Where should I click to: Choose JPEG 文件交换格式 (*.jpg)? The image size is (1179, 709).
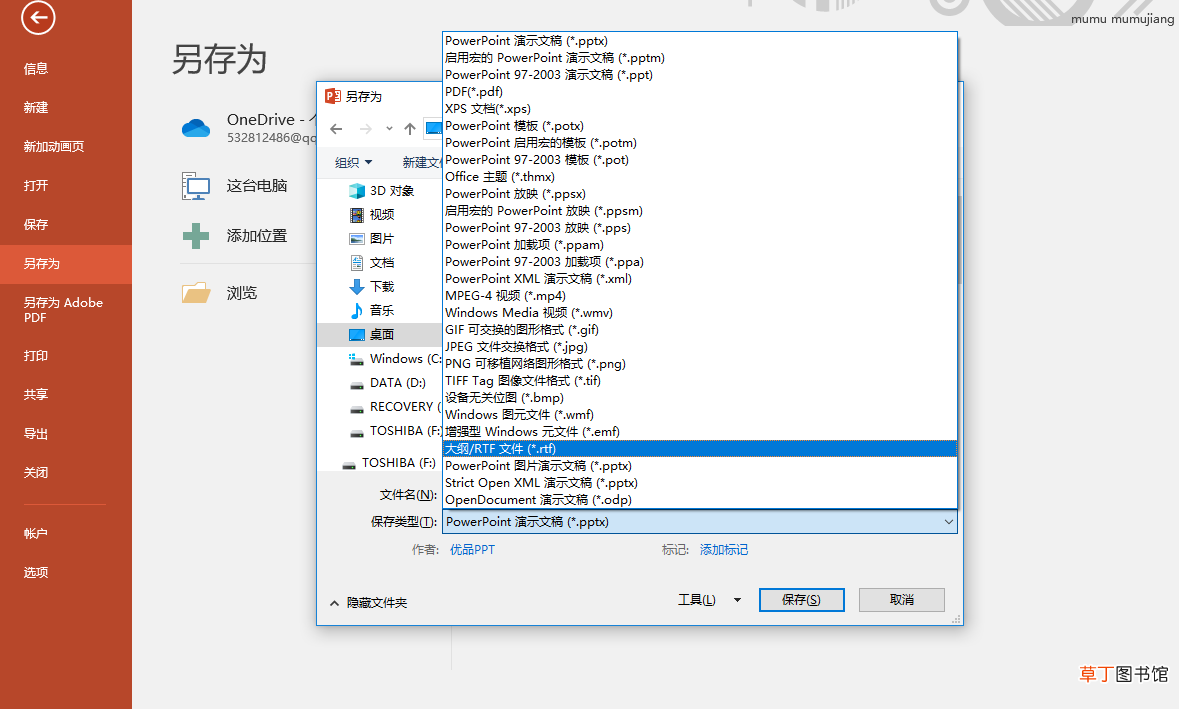699,347
